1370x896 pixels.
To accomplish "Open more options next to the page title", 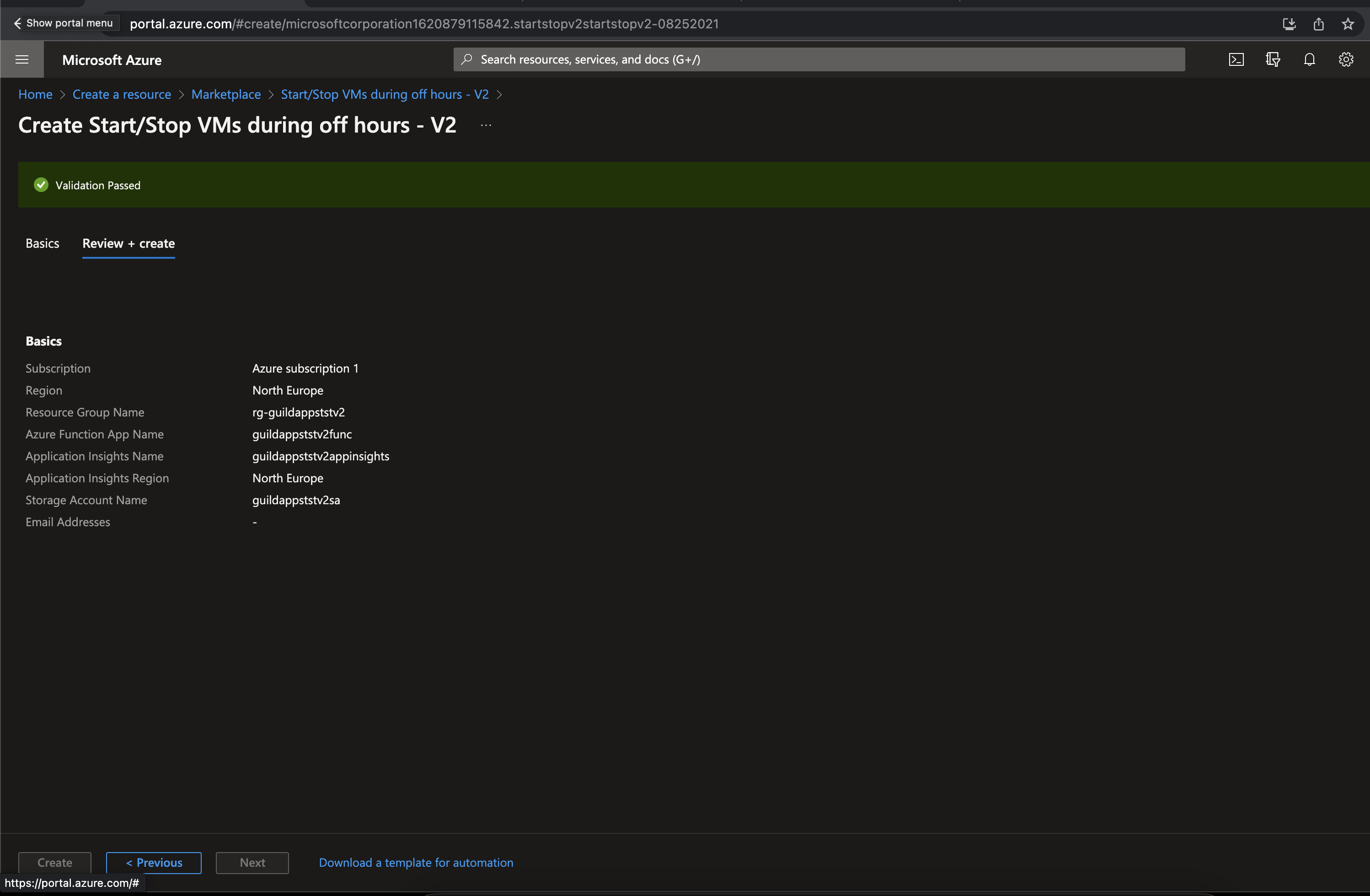I will [x=485, y=124].
